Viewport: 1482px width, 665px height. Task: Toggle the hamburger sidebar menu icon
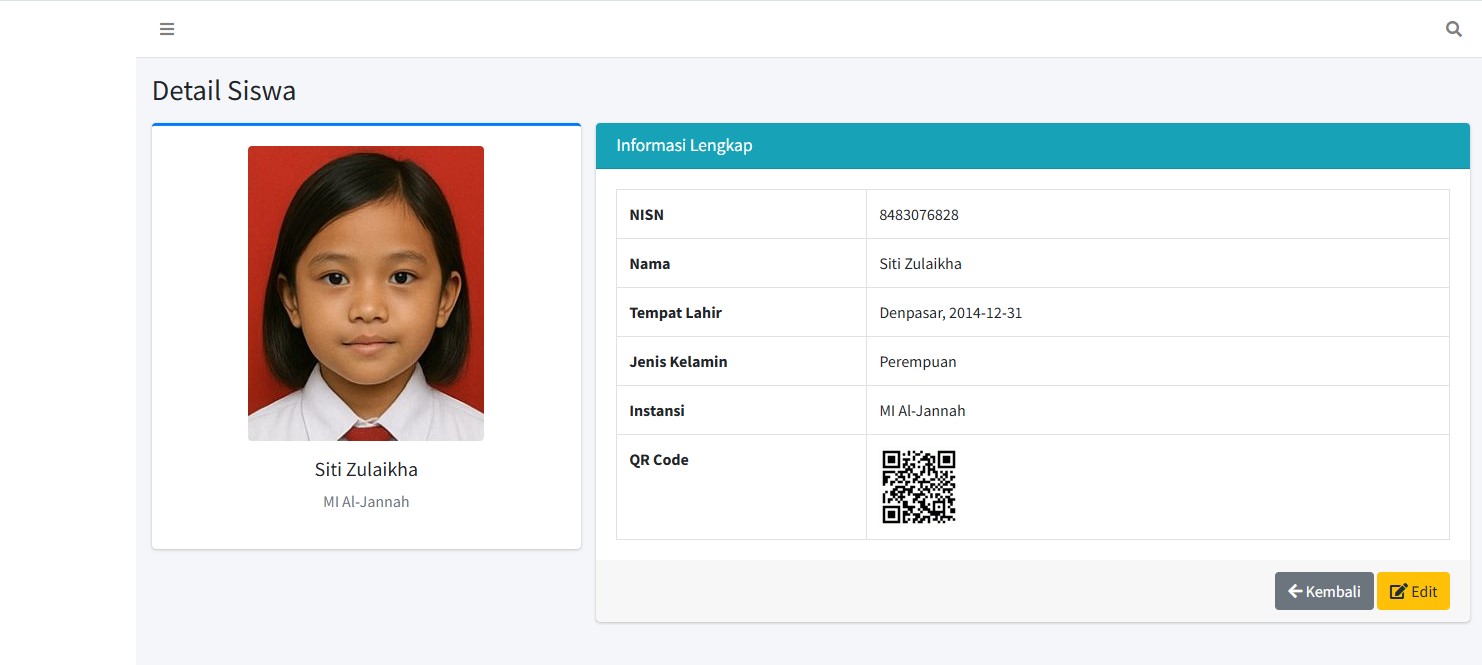coord(167,29)
